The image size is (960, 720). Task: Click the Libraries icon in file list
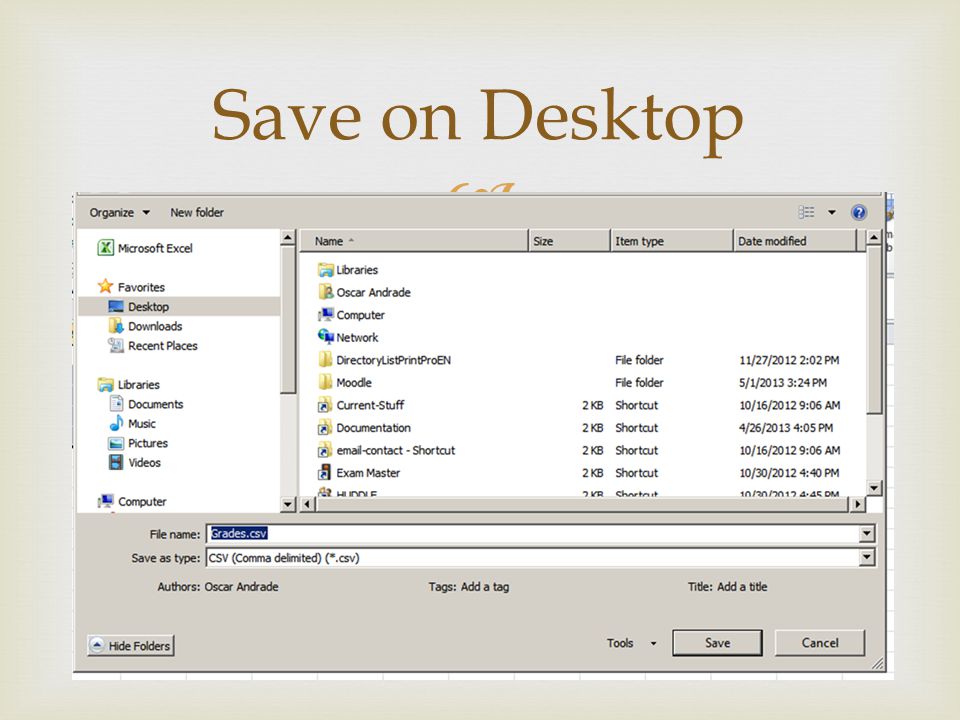[326, 269]
